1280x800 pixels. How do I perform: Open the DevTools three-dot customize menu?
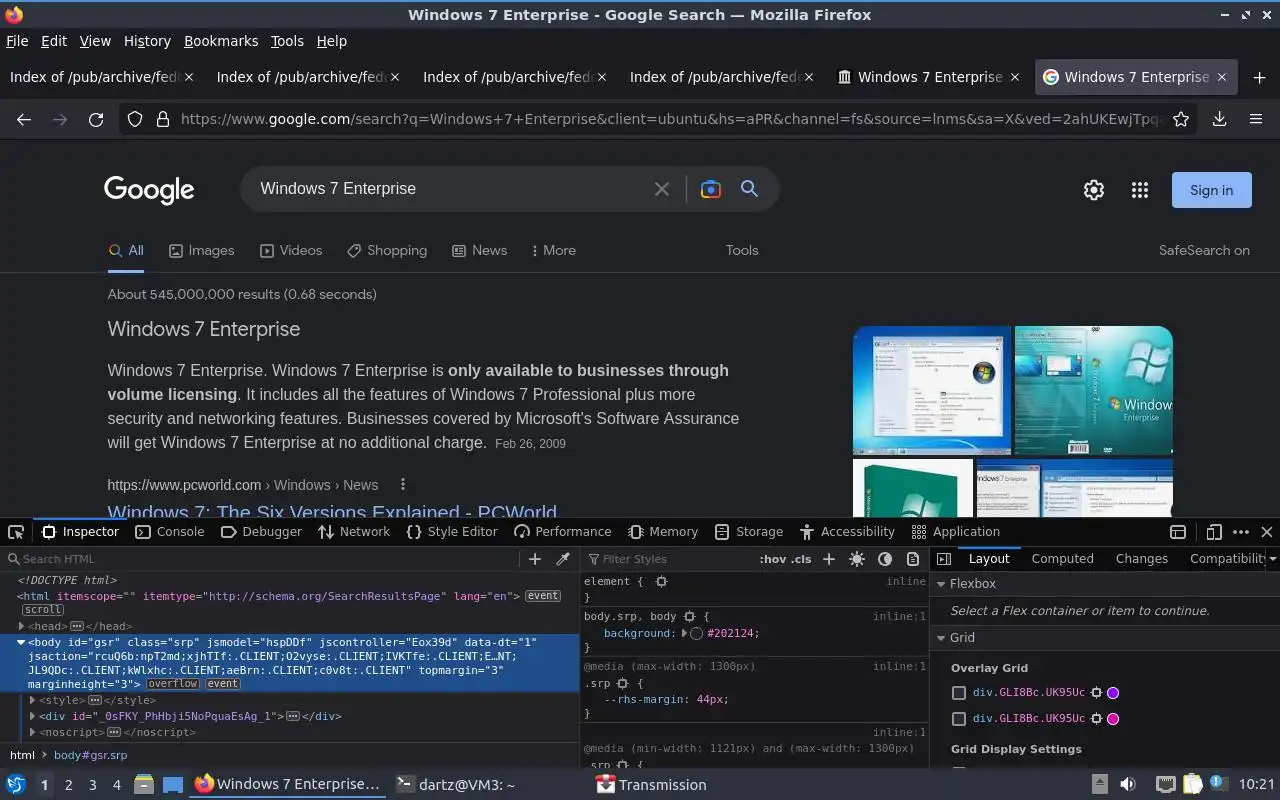click(1241, 532)
